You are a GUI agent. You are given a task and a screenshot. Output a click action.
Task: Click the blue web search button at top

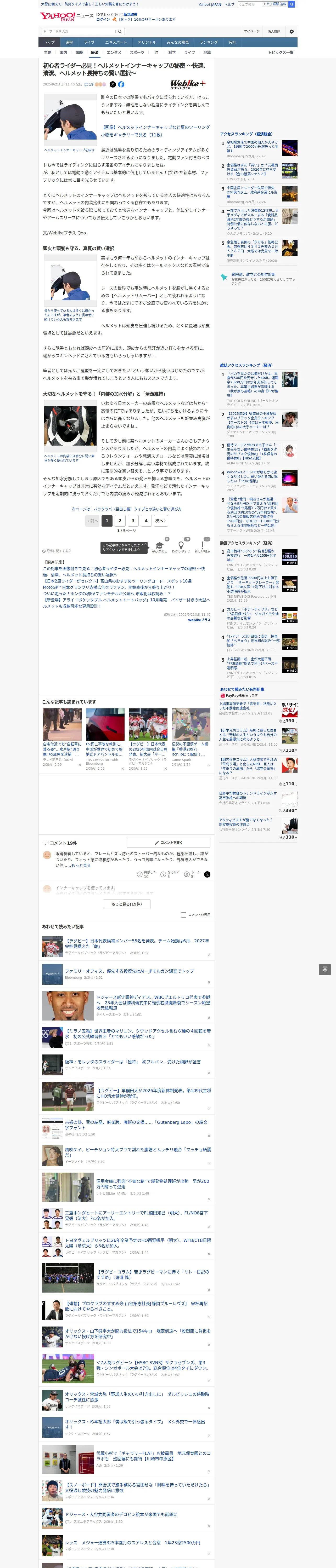292,4
